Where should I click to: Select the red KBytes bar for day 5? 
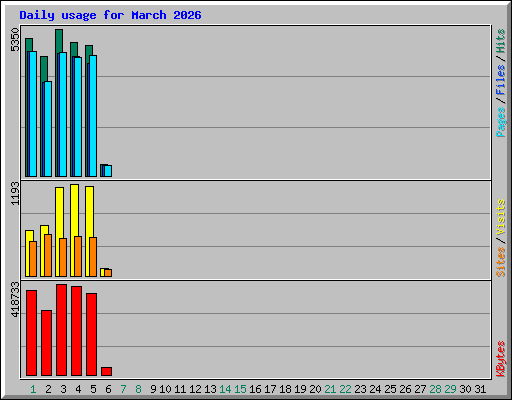coord(91,335)
